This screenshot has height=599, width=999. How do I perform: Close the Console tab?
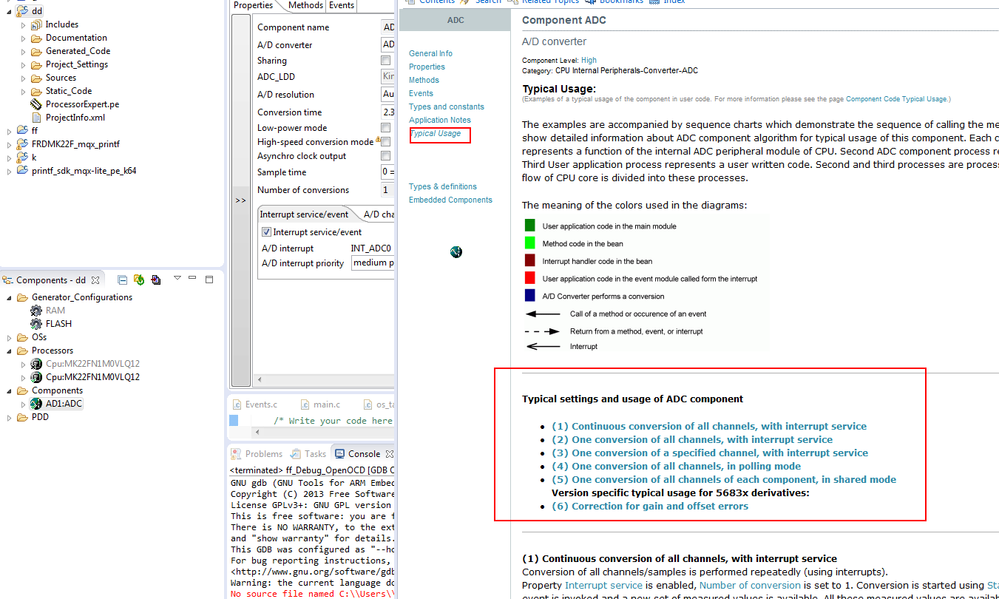pyautogui.click(x=389, y=454)
